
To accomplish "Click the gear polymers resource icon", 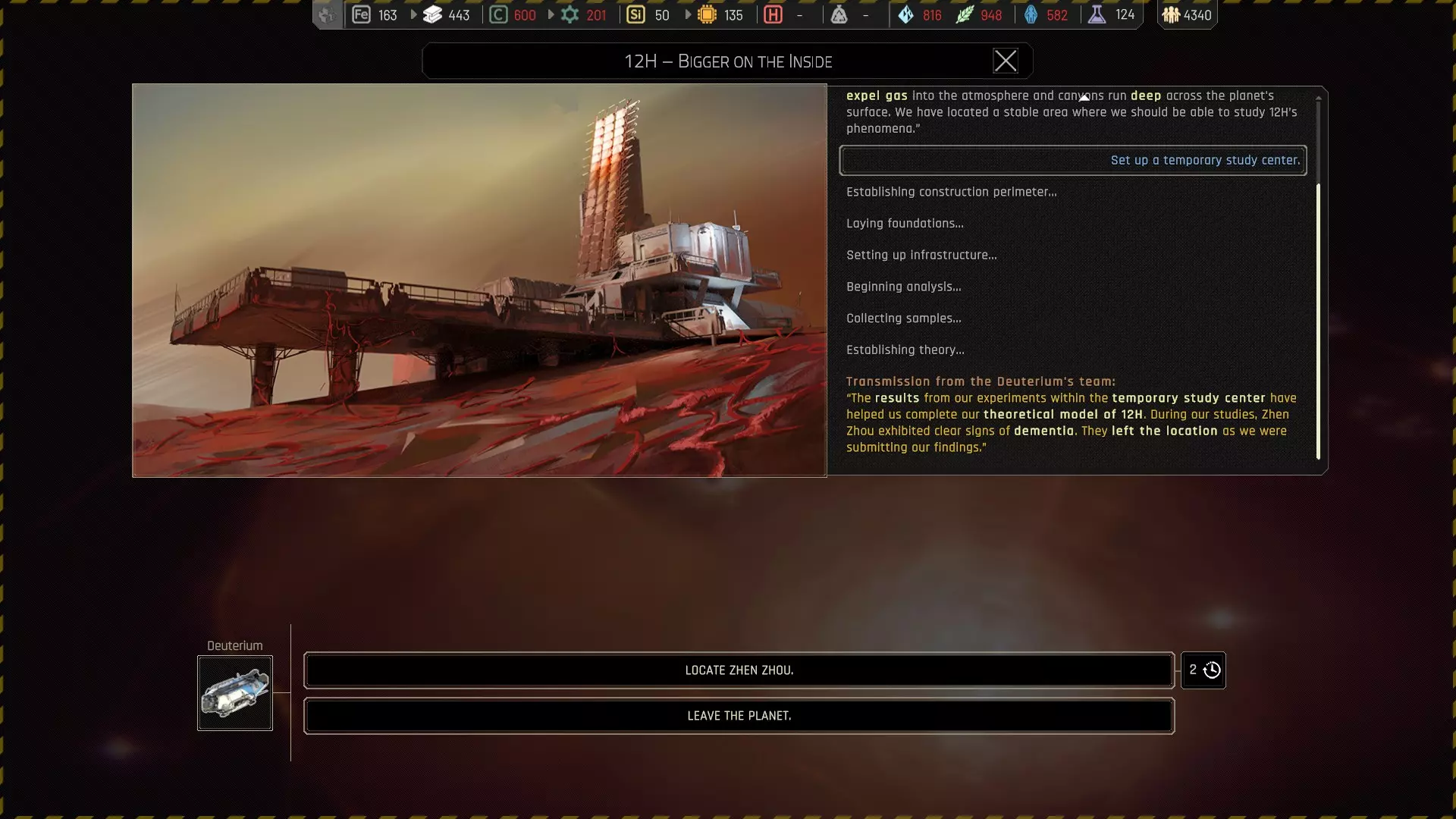I will click(570, 14).
